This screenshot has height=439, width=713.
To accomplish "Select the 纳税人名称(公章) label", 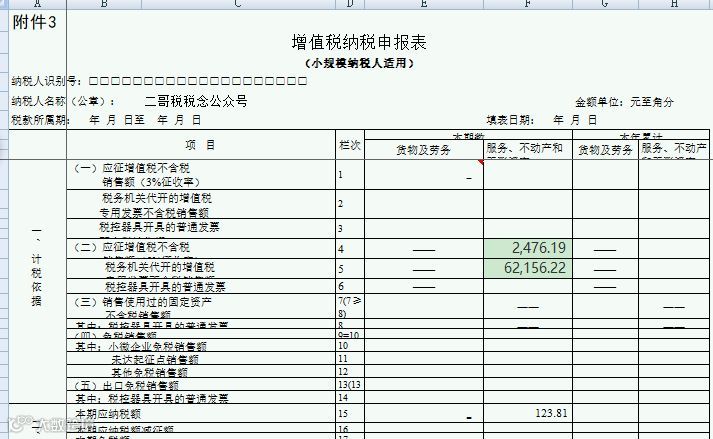I will [63, 101].
